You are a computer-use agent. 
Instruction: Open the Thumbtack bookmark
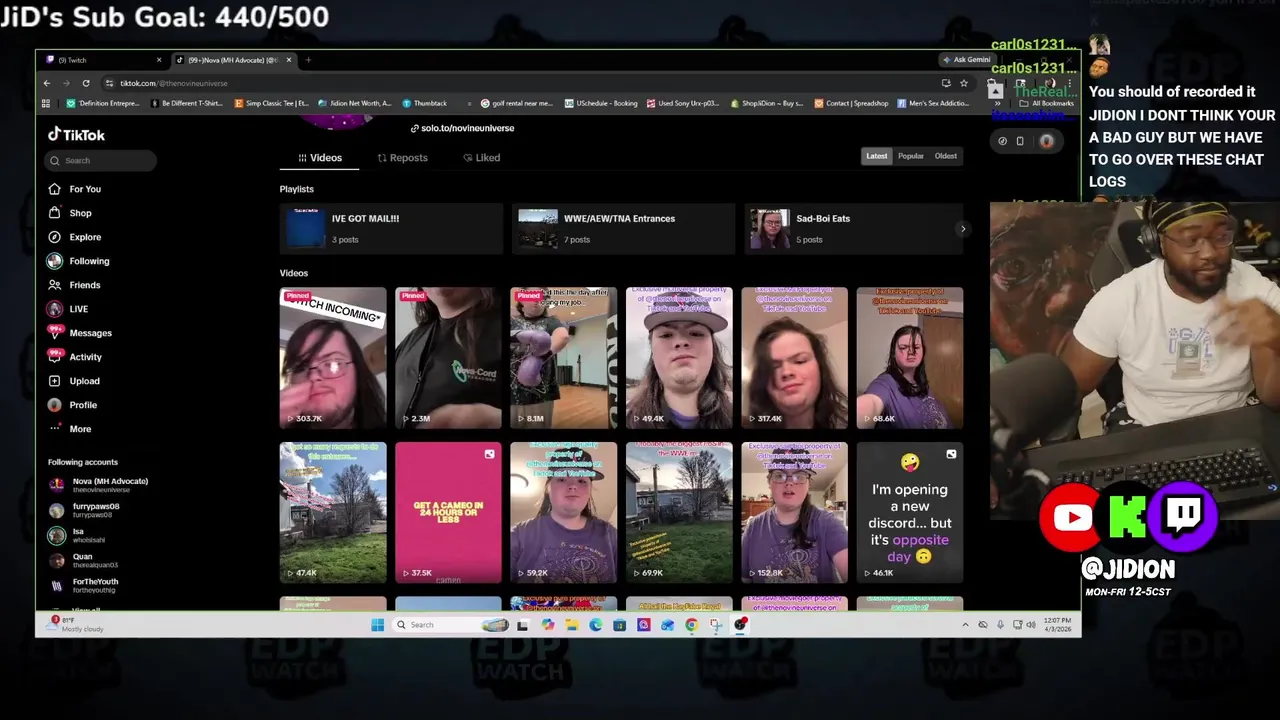tap(425, 103)
